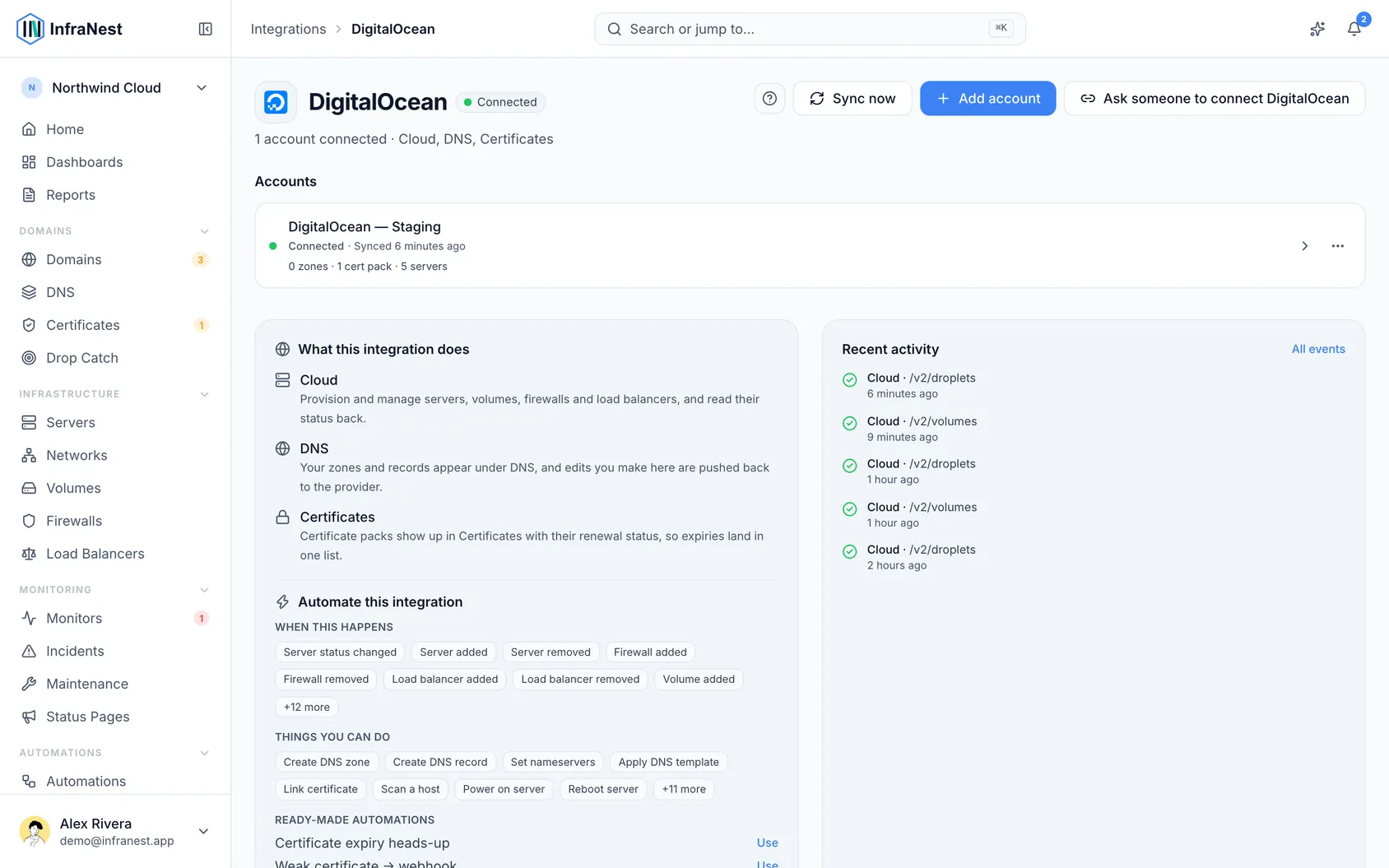Collapse the Infrastructure section
The height and width of the screenshot is (868, 1389).
coord(205,394)
